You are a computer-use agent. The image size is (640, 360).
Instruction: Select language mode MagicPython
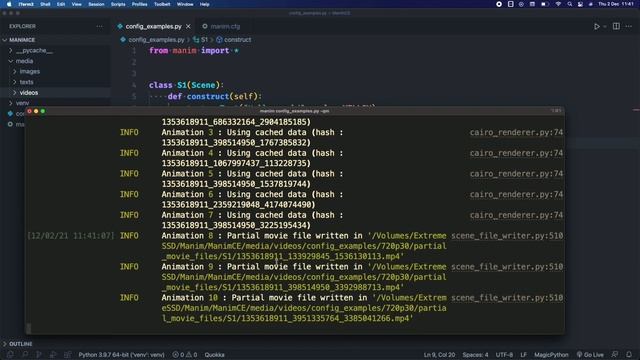click(x=551, y=355)
